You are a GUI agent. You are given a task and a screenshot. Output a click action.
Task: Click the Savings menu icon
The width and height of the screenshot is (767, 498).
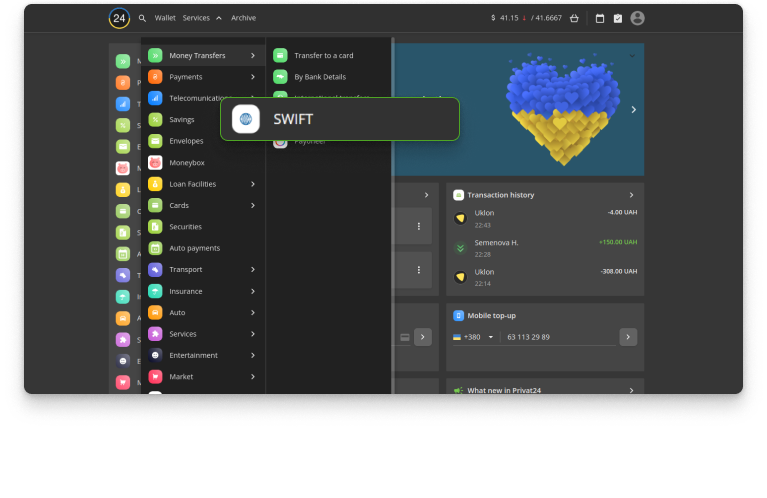pos(155,119)
